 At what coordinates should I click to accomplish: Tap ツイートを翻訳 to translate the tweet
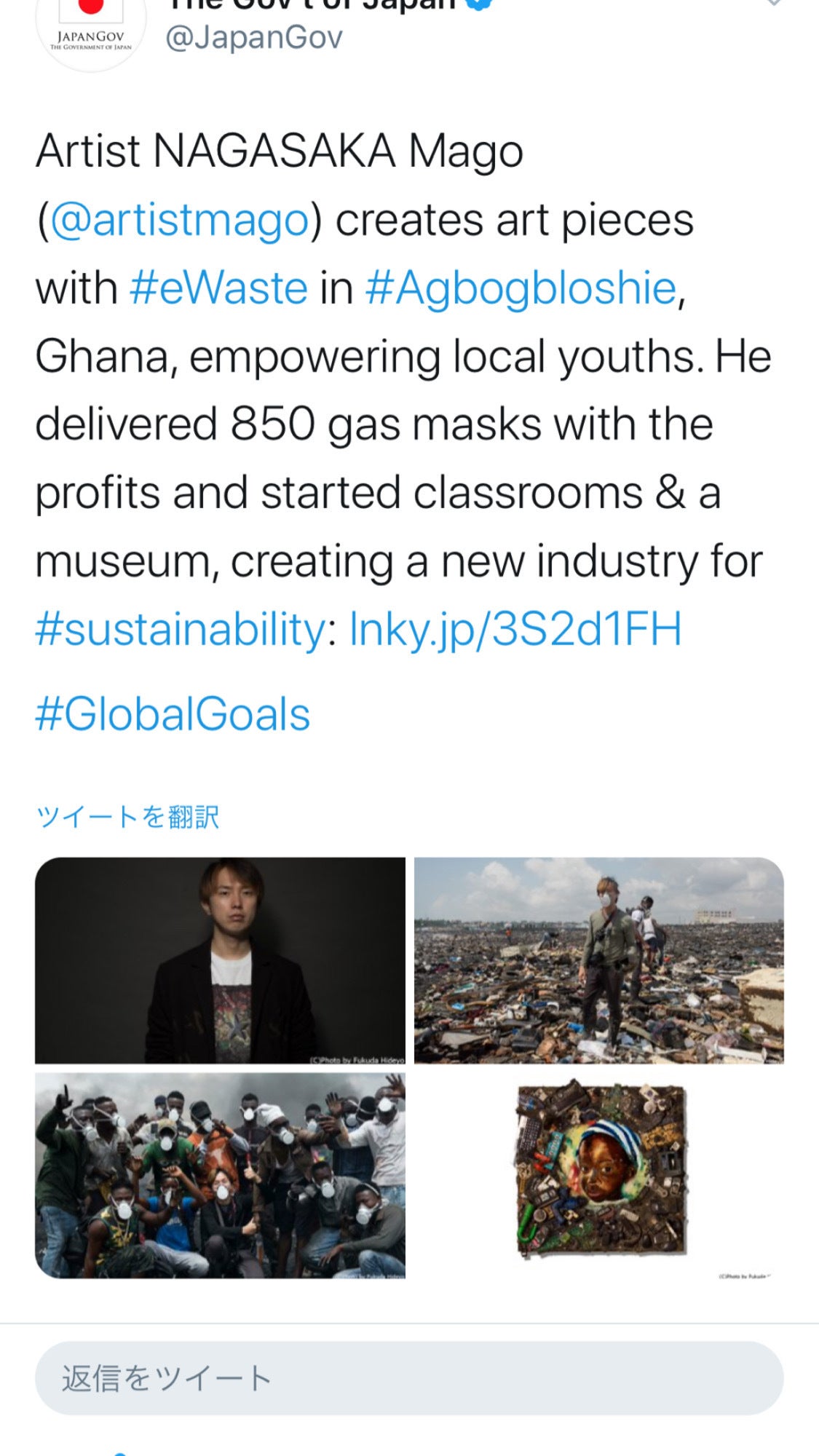click(x=127, y=817)
